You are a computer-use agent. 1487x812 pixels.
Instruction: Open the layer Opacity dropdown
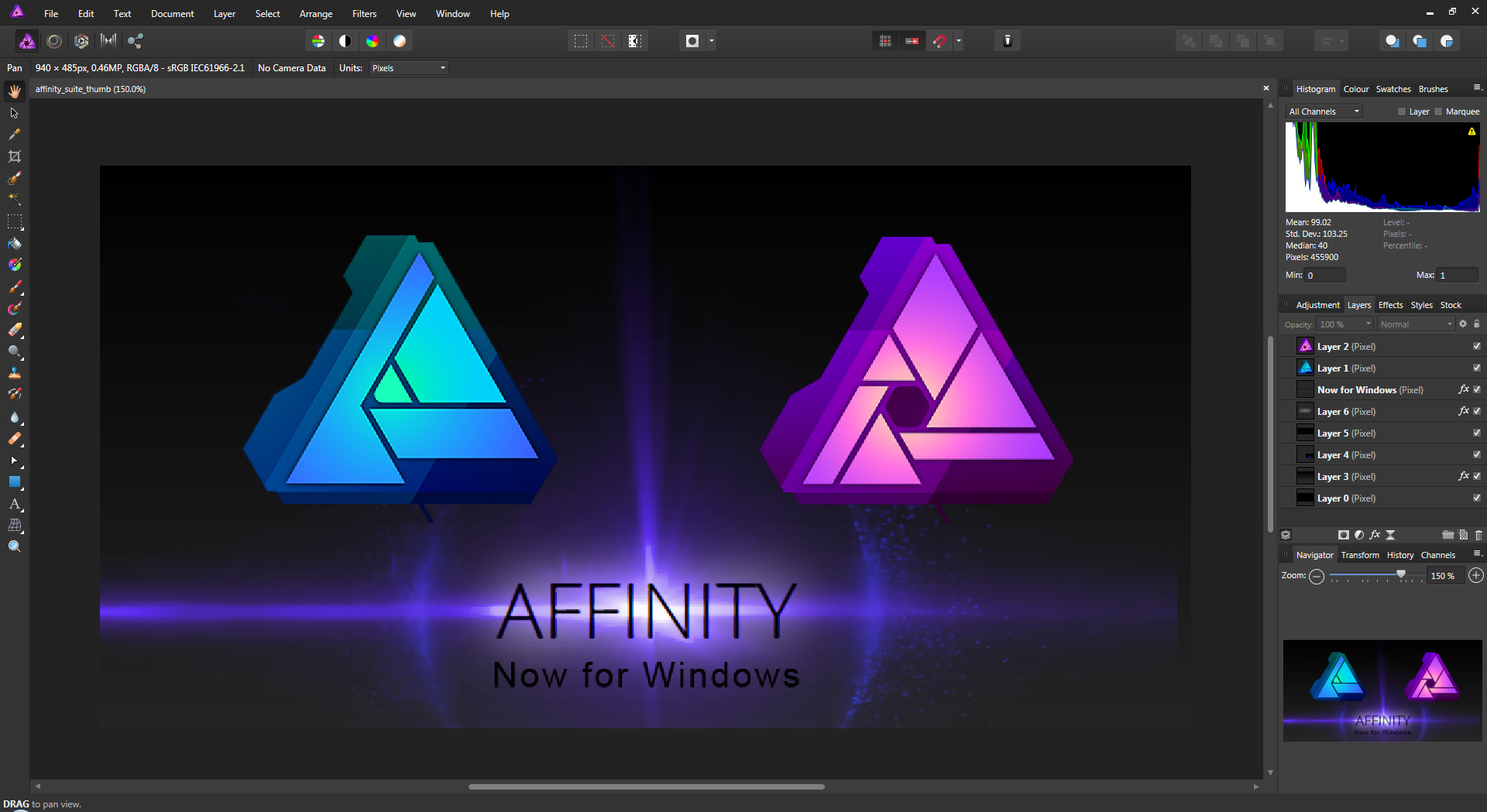1344,324
